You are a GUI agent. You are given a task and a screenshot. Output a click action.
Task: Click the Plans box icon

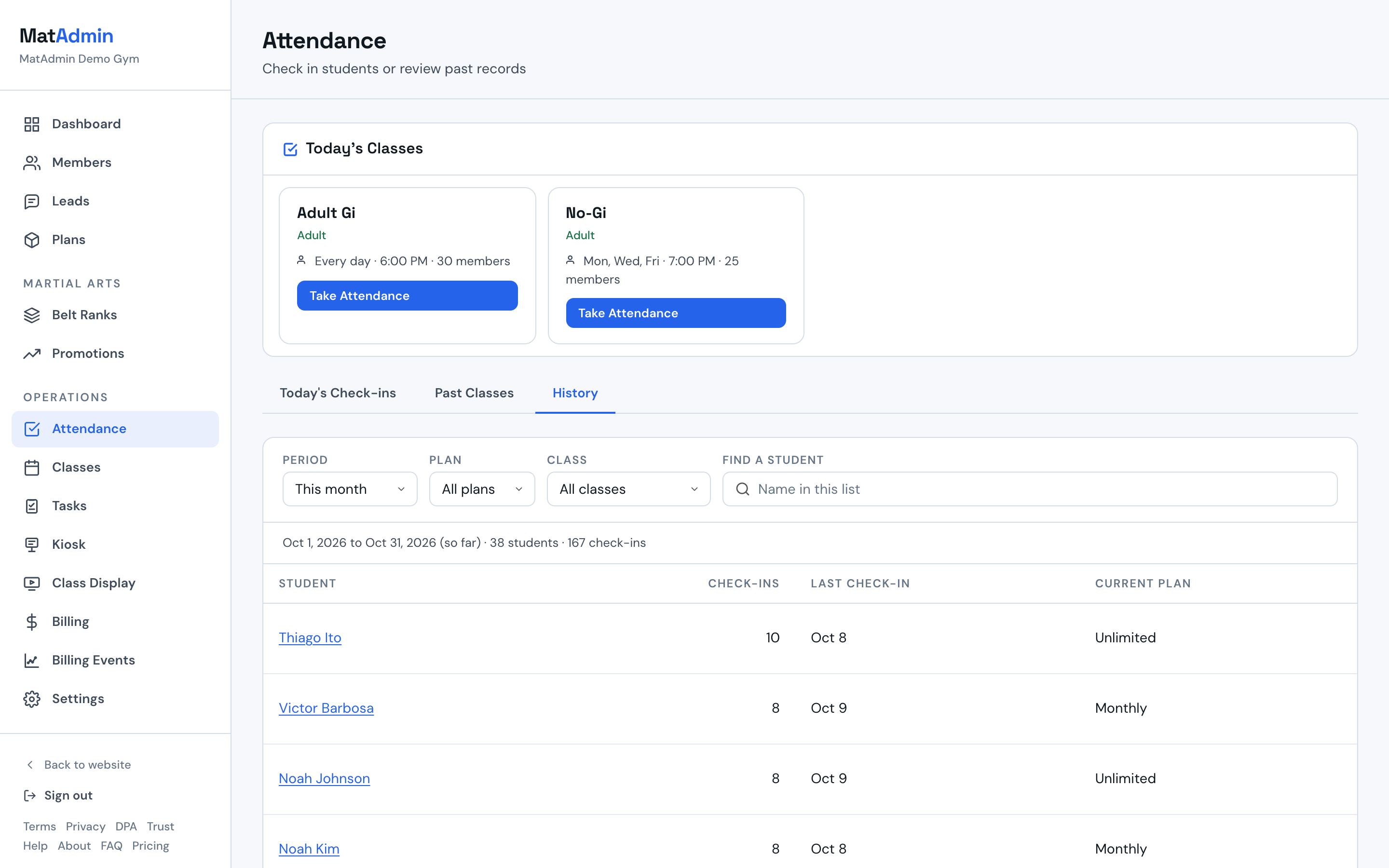[x=31, y=240]
